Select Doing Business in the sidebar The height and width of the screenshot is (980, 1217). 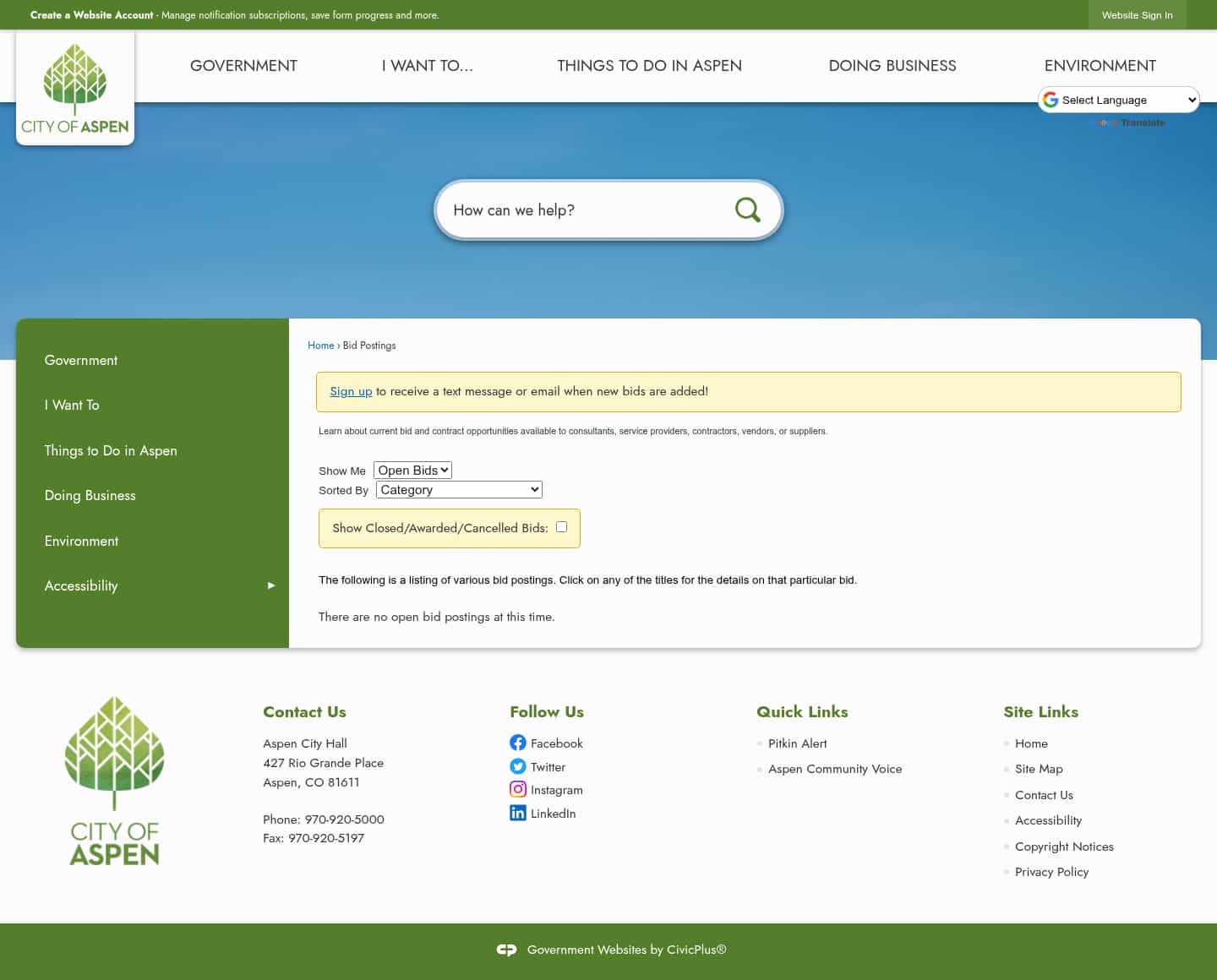pos(90,495)
